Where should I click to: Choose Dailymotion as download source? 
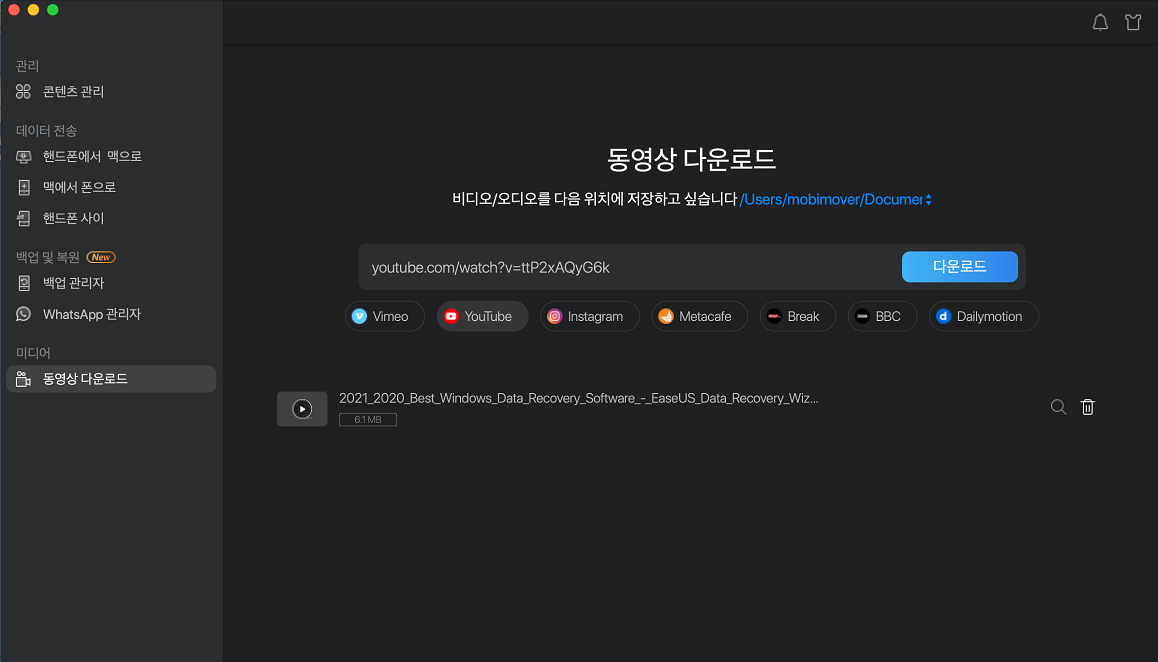point(983,316)
